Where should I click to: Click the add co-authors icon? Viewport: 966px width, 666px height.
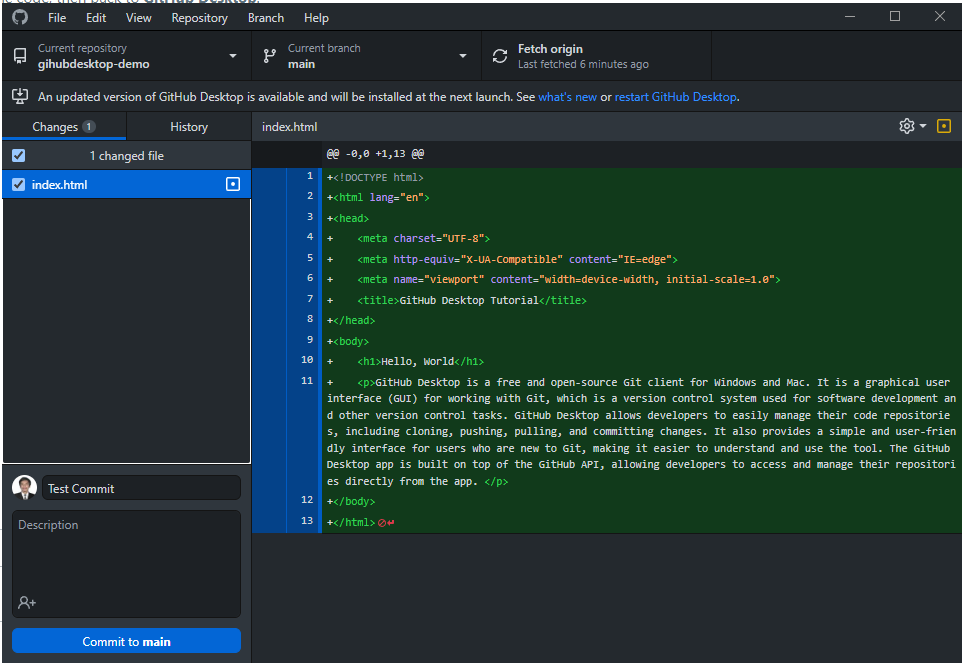coord(26,602)
